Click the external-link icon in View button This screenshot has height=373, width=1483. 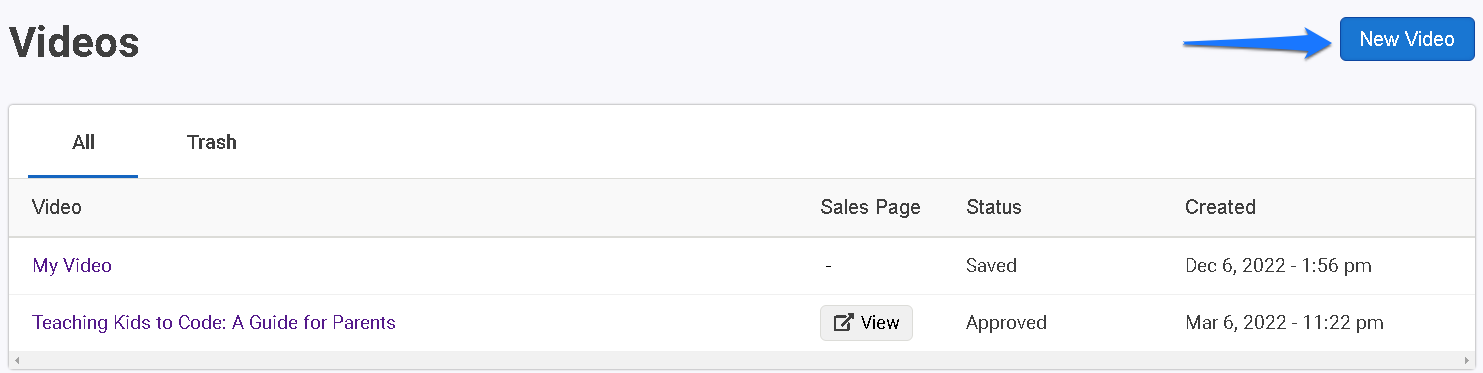843,323
